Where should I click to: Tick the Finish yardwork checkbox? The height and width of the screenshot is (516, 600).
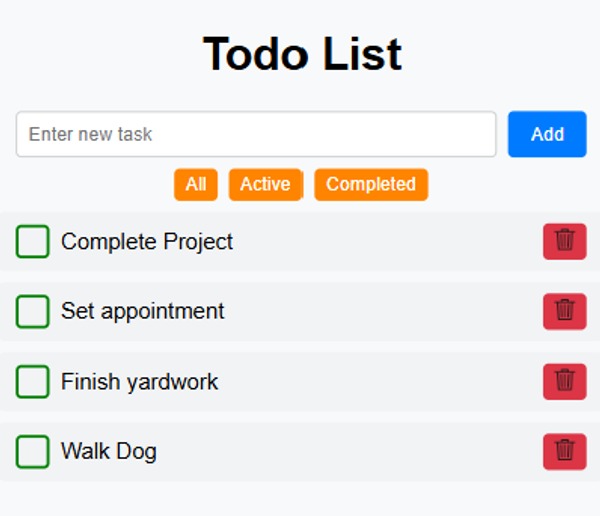coord(33,381)
